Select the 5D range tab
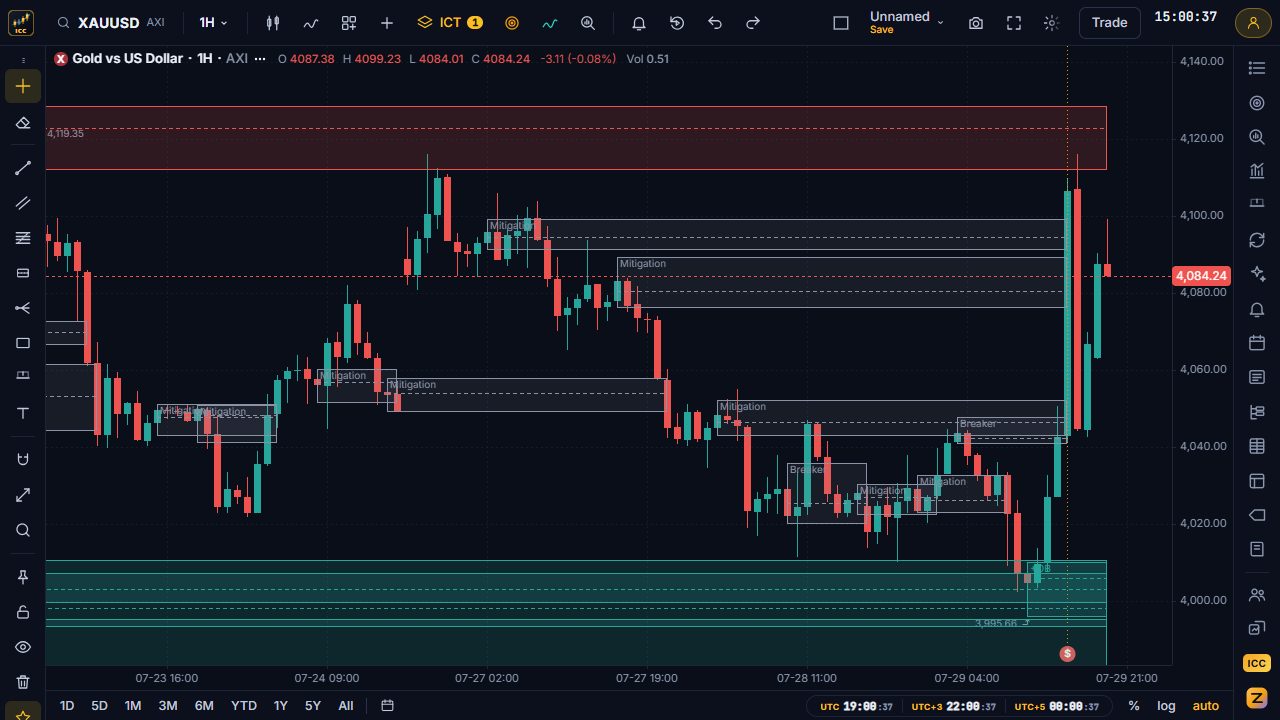This screenshot has width=1280, height=720. pos(99,705)
